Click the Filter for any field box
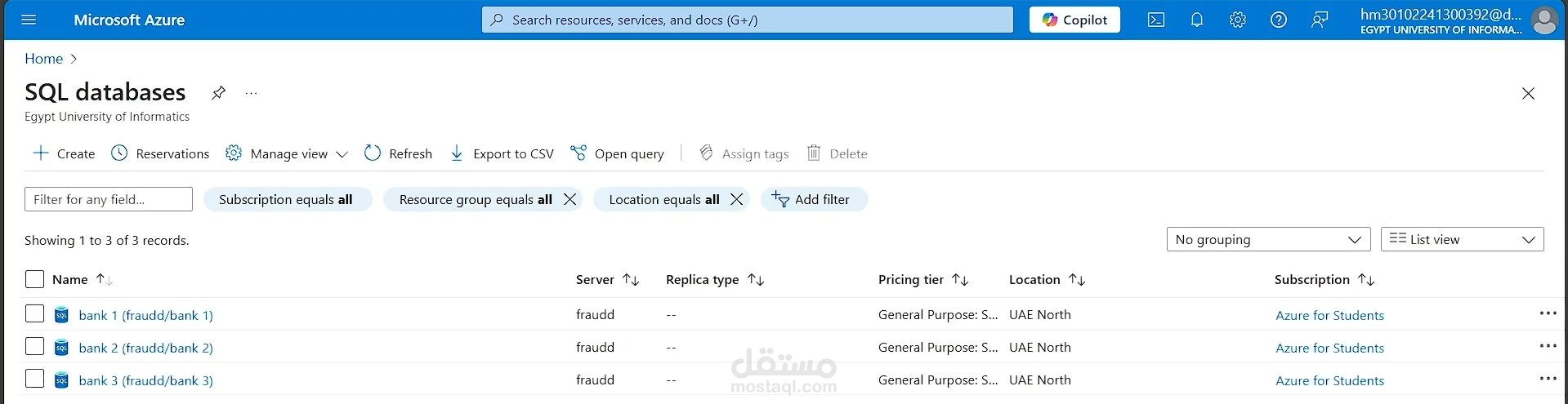Screen dimensions: 1568x404 [x=109, y=199]
